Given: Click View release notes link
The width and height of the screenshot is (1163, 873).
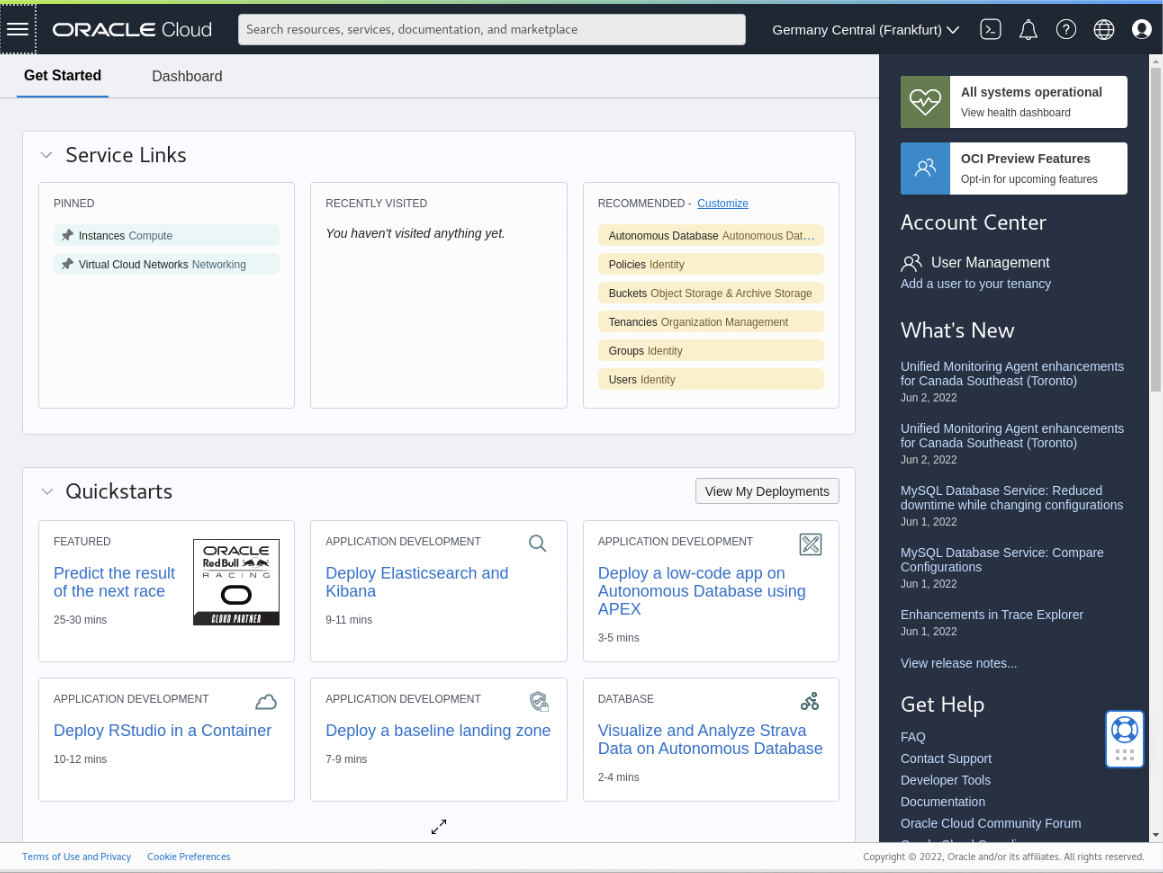Looking at the screenshot, I should click(x=958, y=663).
